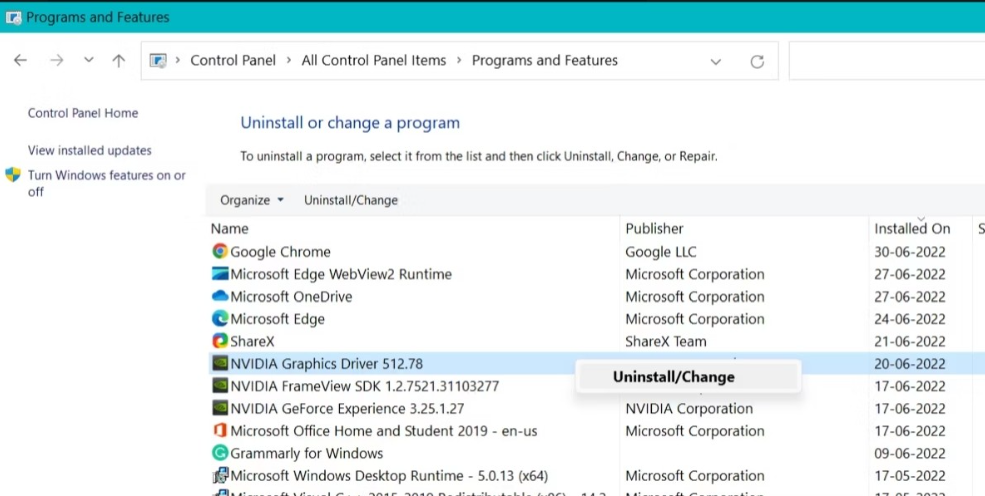
Task: Click the NVIDIA FrameView SDK icon
Action: (x=219, y=385)
